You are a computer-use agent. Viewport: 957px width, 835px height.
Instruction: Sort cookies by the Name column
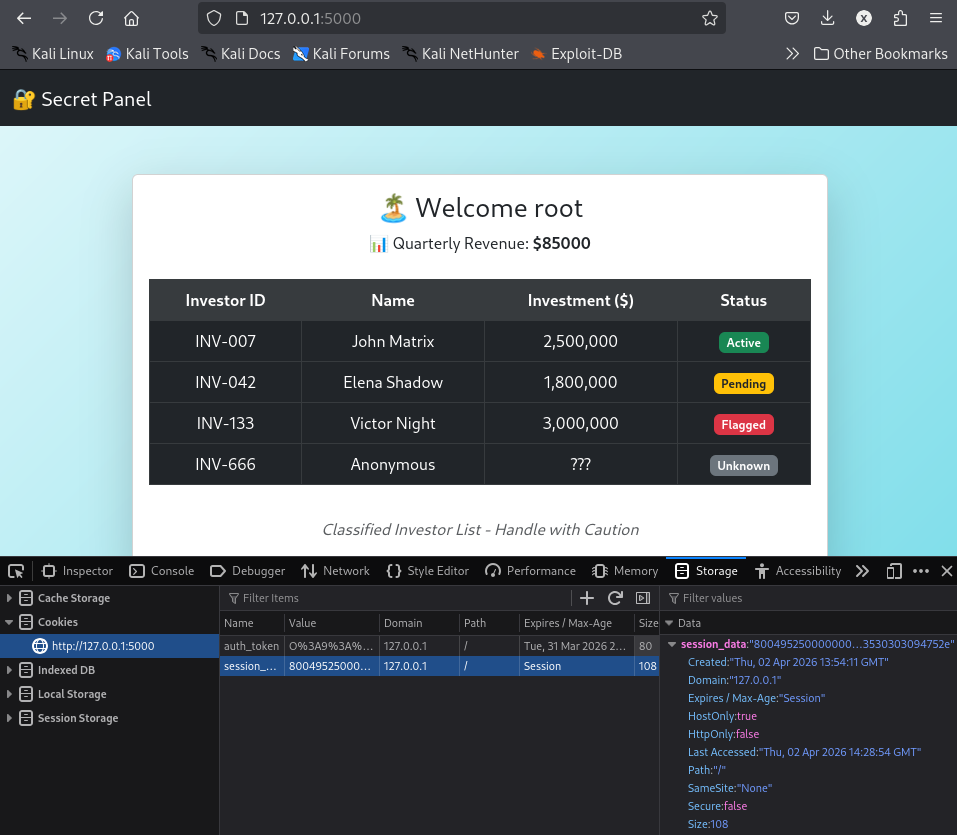[x=252, y=623]
